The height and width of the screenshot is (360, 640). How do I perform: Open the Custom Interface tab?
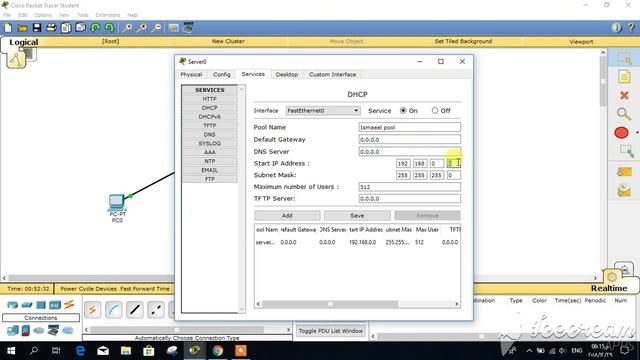(332, 75)
